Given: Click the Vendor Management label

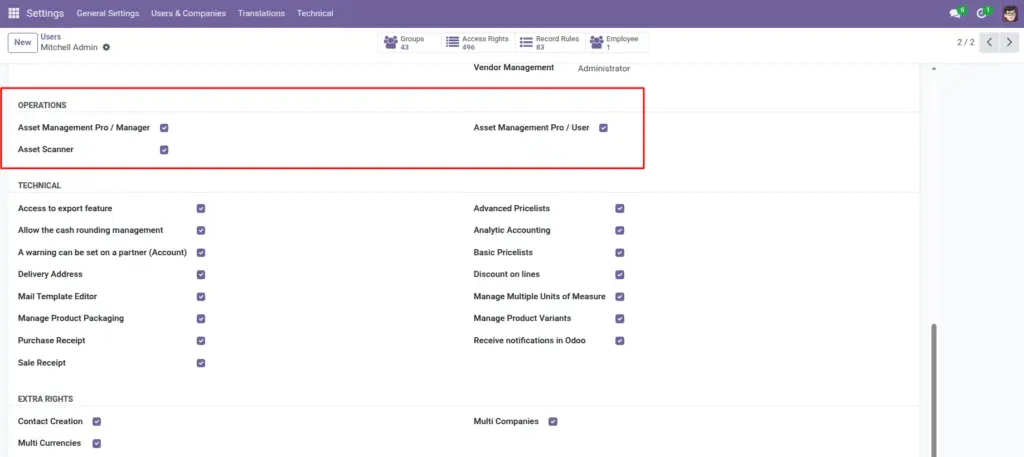Looking at the screenshot, I should click(x=514, y=67).
